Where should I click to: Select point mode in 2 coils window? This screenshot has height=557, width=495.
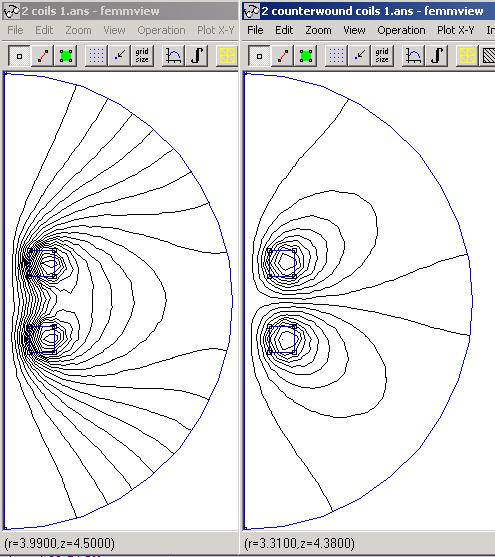click(19, 56)
